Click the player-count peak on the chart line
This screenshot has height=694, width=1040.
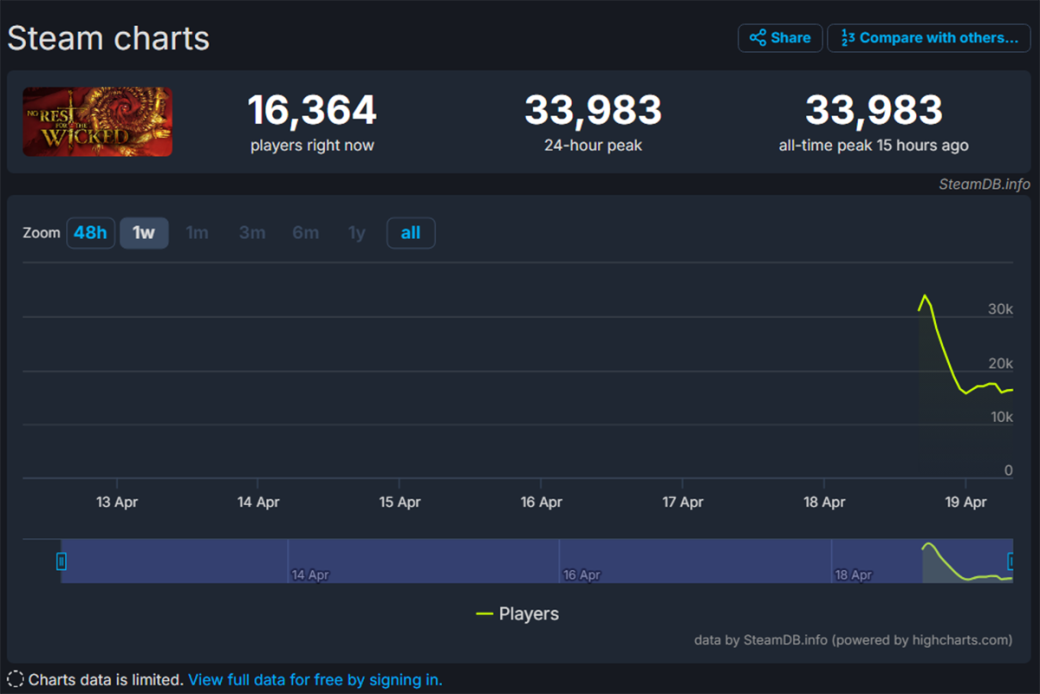(925, 295)
